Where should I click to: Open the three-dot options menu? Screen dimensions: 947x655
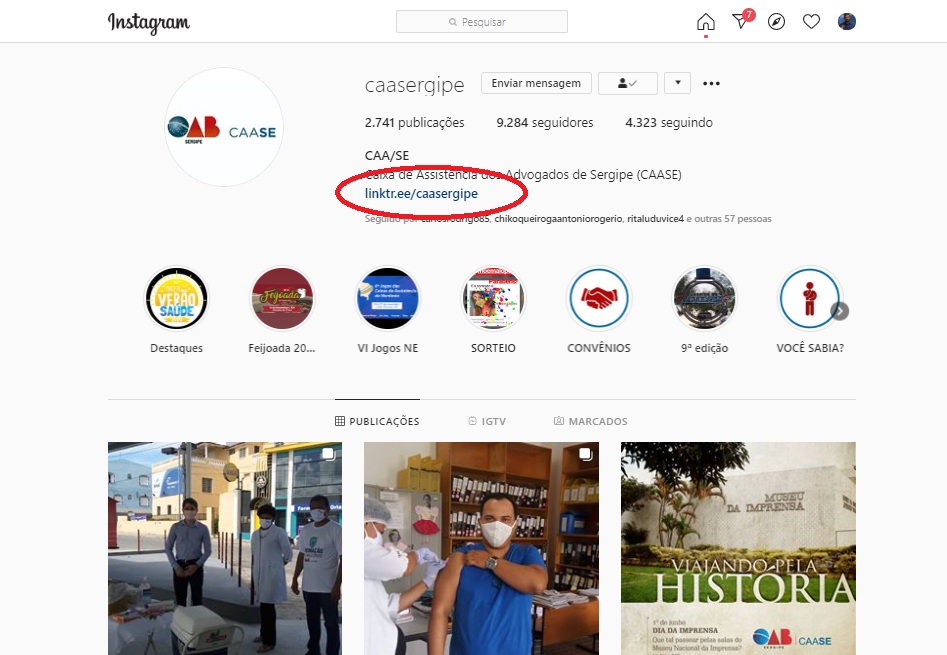(x=711, y=83)
